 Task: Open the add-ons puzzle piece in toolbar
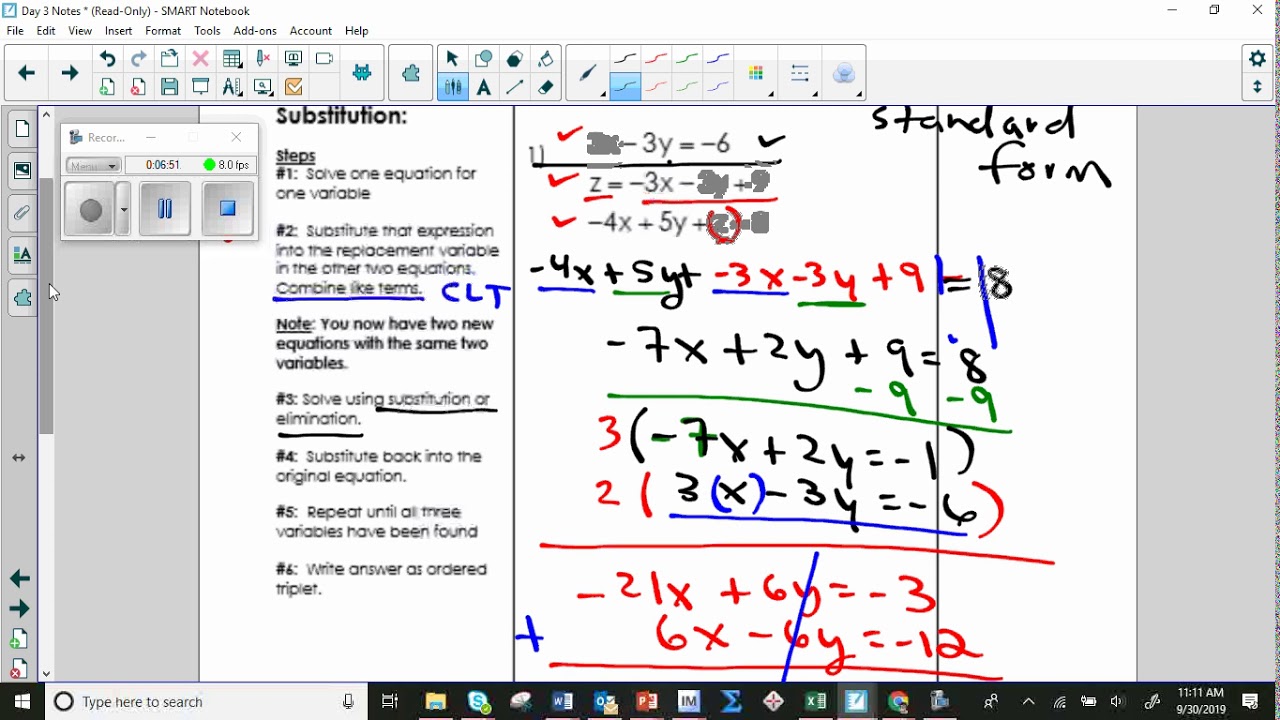click(411, 73)
